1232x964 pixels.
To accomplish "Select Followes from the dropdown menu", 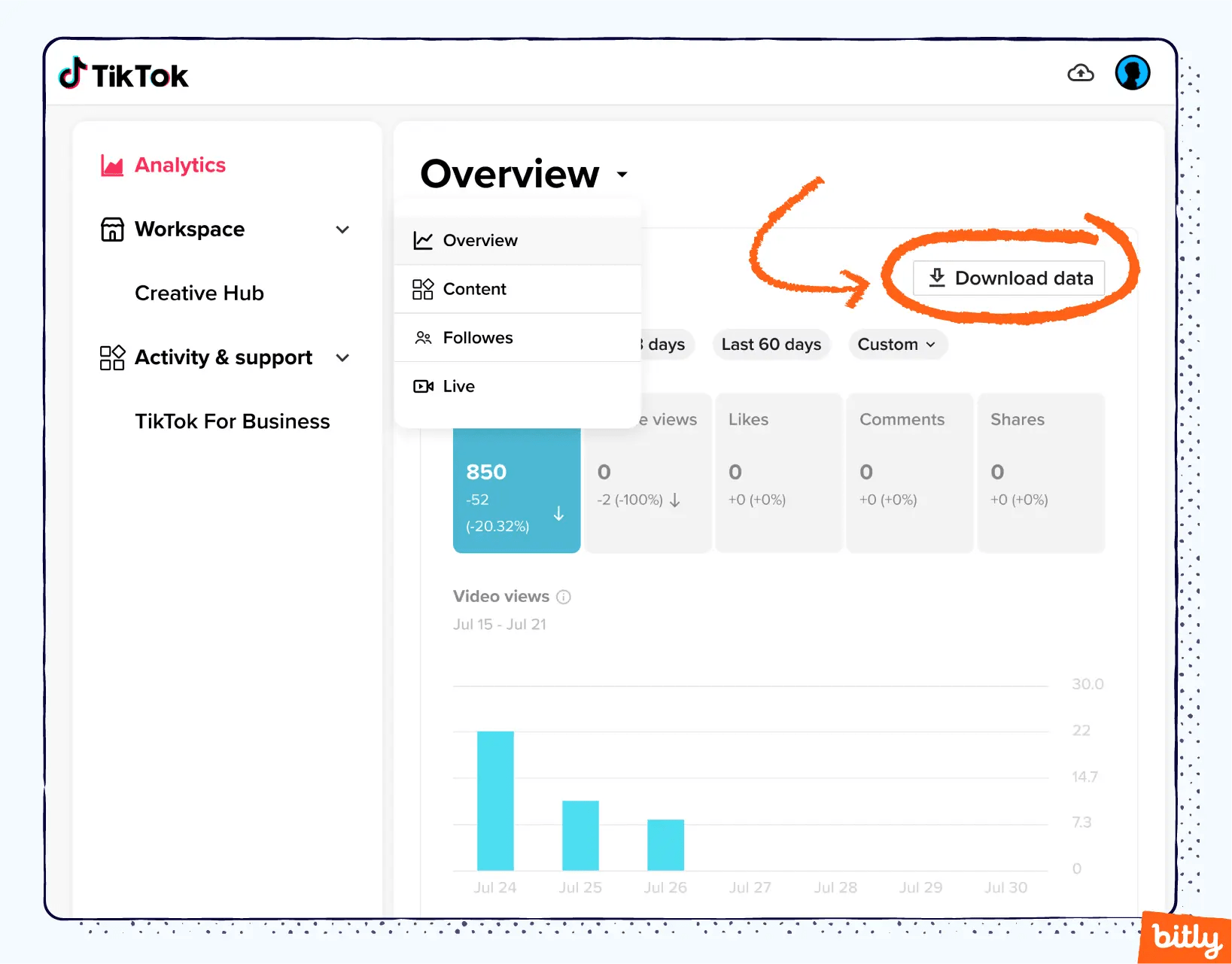I will pos(478,337).
